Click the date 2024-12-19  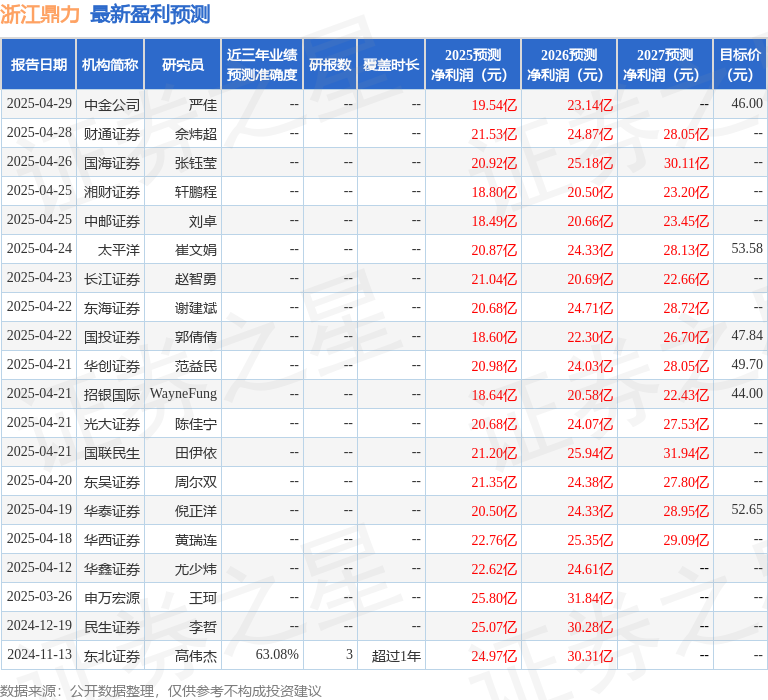coord(39,626)
